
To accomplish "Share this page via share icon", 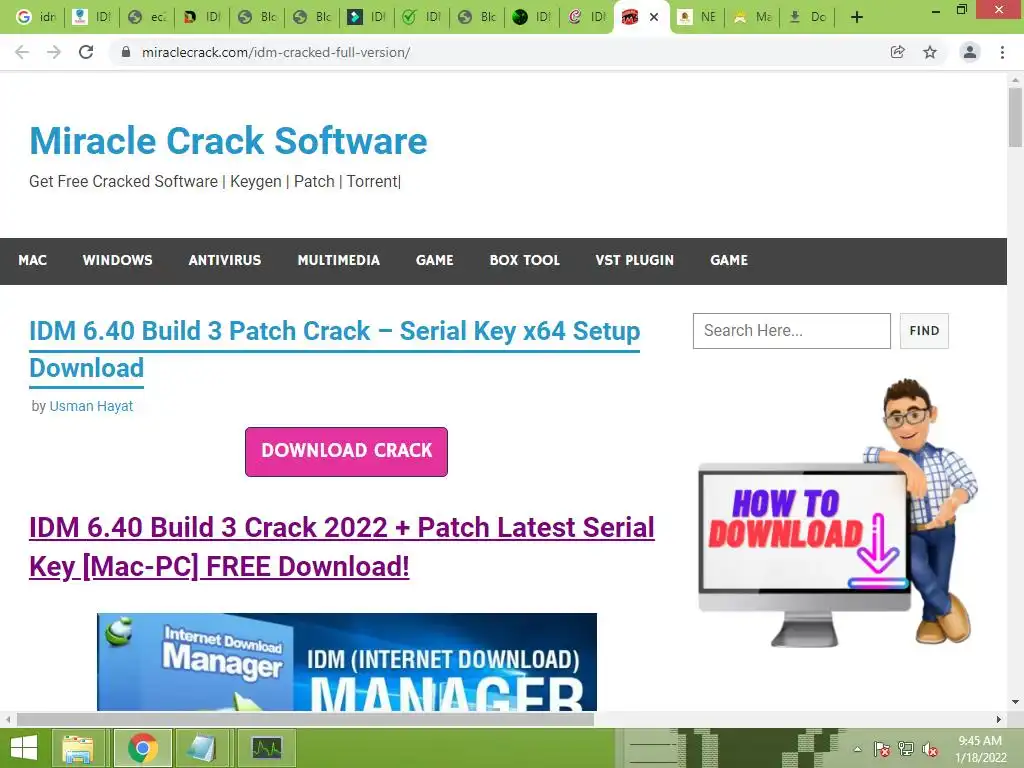I will pos(898,52).
